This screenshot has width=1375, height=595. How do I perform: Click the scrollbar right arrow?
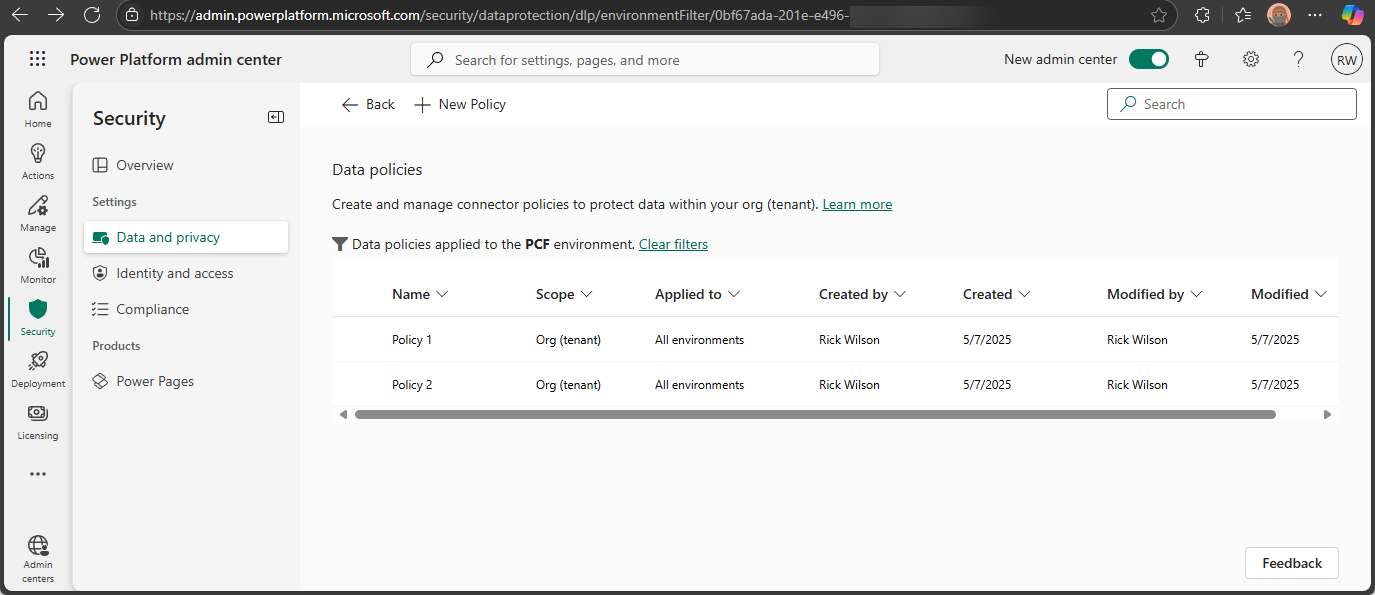(1328, 414)
